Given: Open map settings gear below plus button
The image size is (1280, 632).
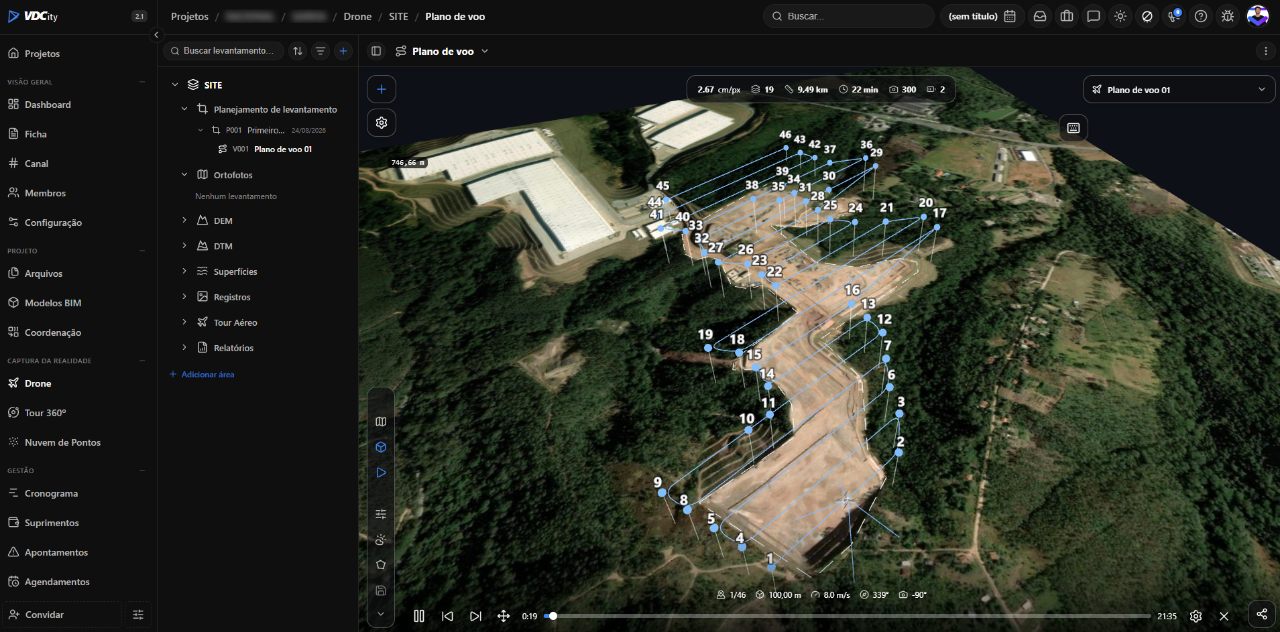Looking at the screenshot, I should 381,123.
